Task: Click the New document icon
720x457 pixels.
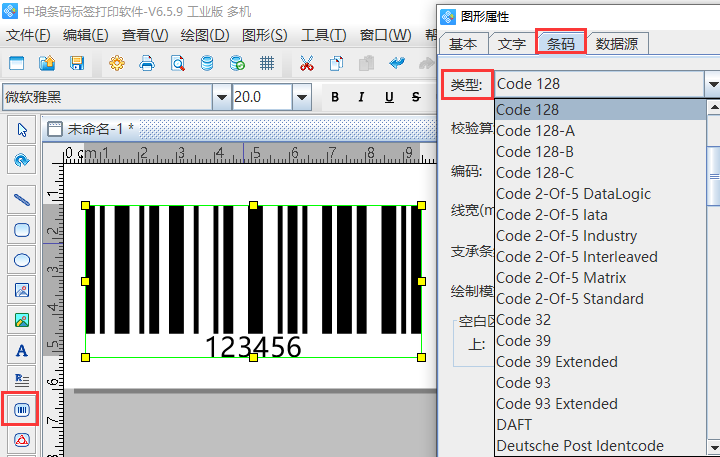Action: click(x=17, y=63)
